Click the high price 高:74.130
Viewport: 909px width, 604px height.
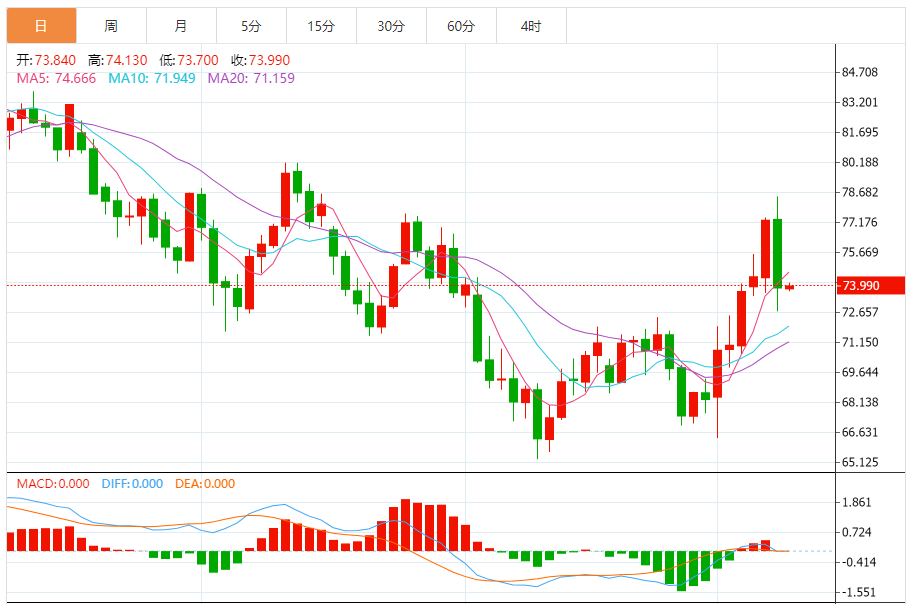pyautogui.click(x=118, y=60)
